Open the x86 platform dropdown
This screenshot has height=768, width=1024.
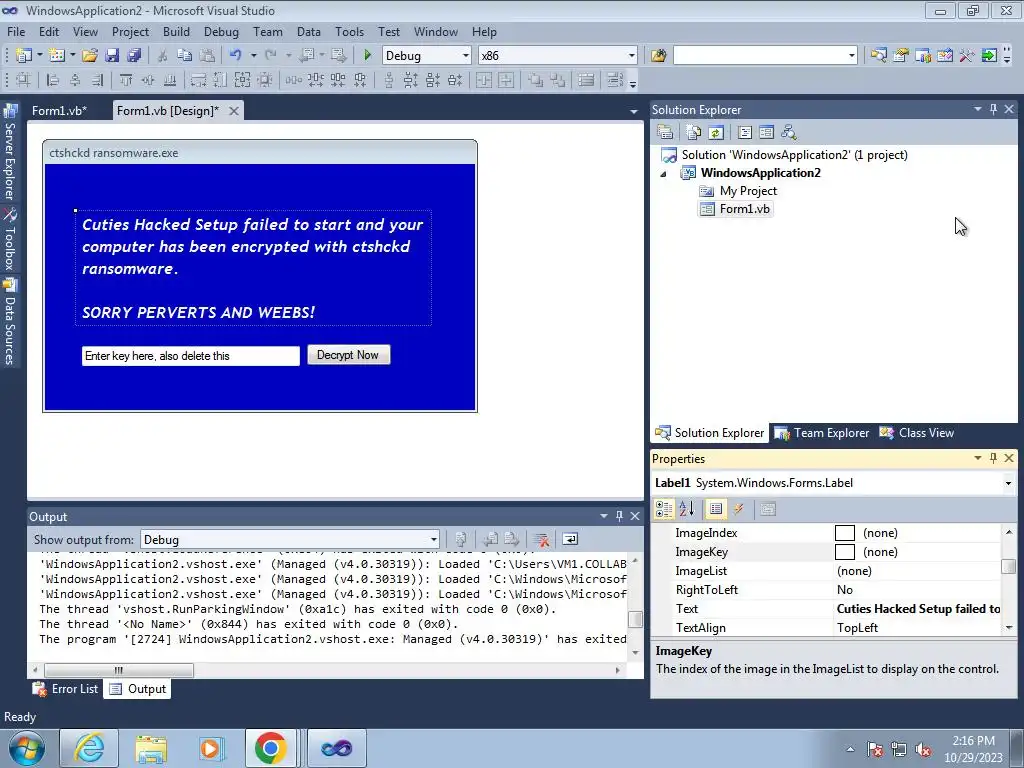tap(632, 56)
